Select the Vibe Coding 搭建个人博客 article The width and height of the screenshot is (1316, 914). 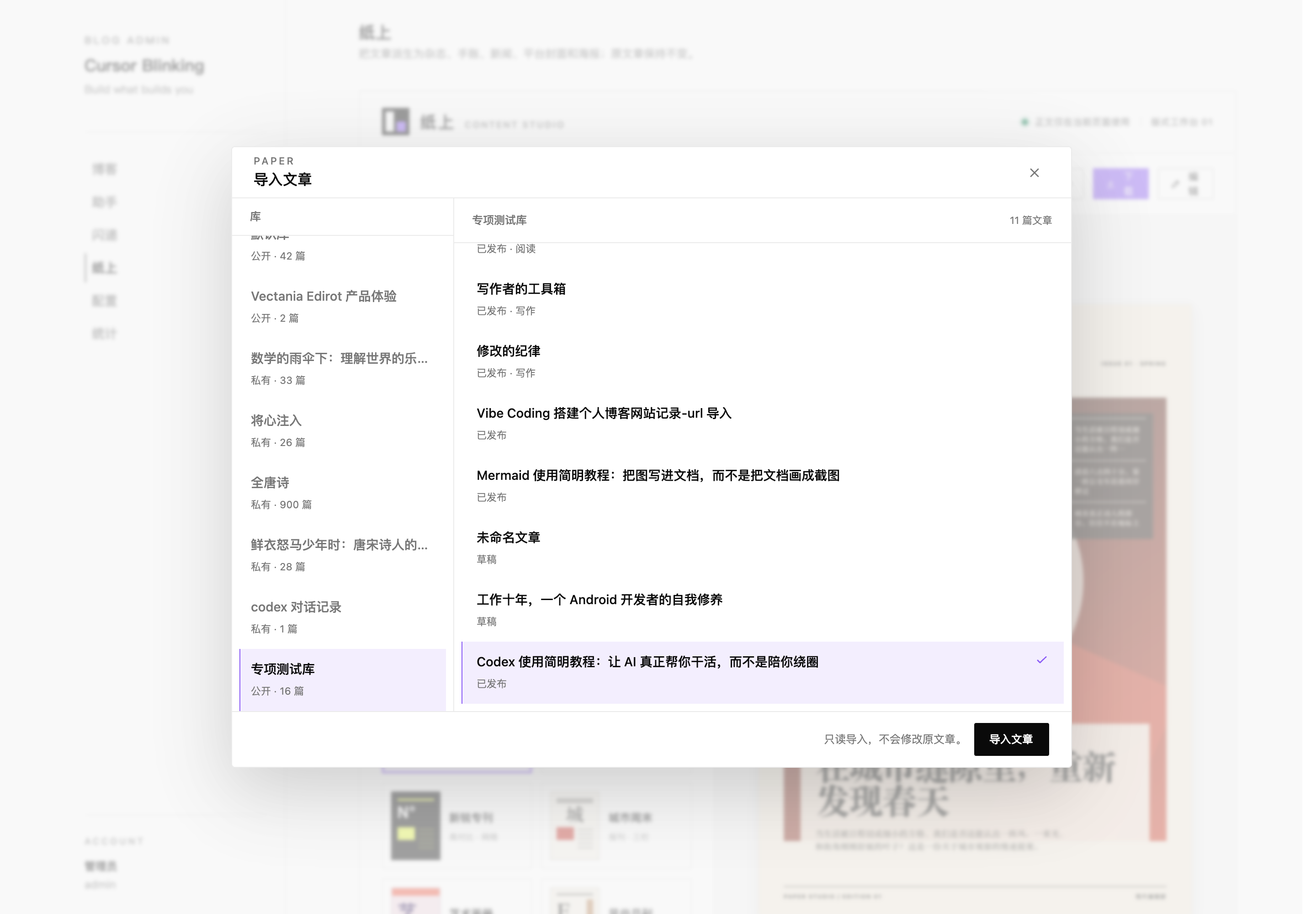pyautogui.click(x=762, y=423)
